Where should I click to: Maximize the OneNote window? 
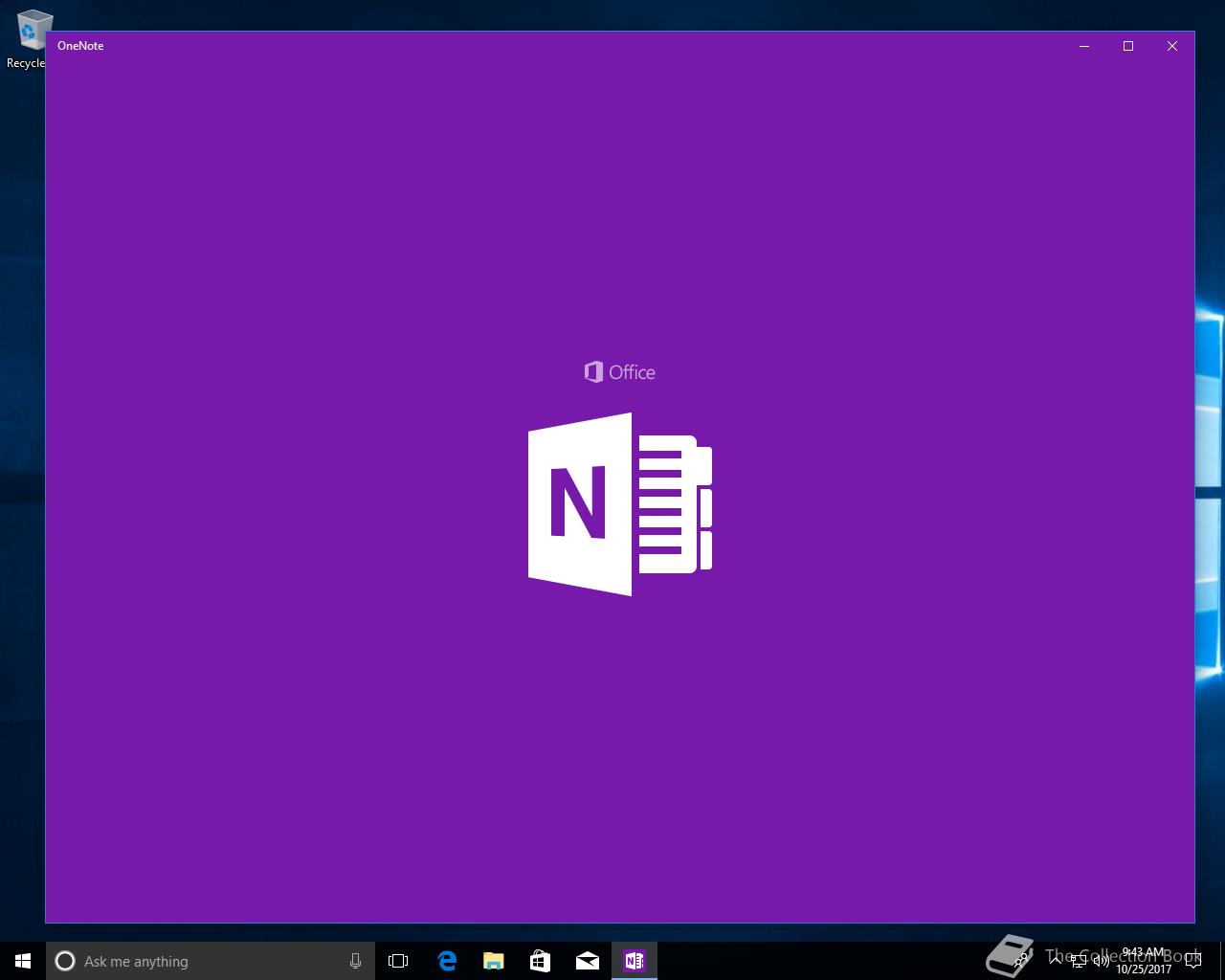(x=1128, y=46)
